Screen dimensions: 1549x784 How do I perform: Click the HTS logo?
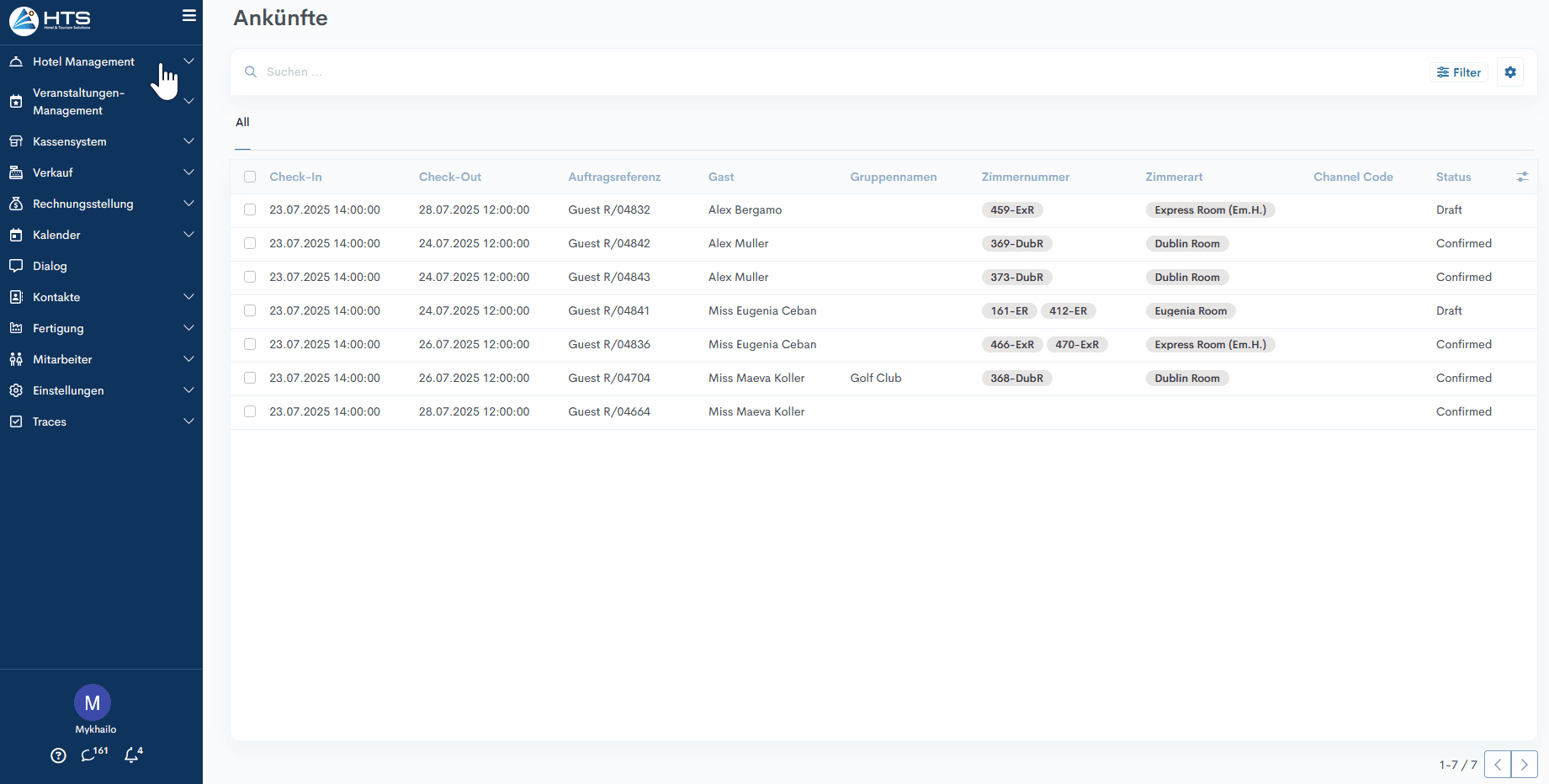[50, 20]
